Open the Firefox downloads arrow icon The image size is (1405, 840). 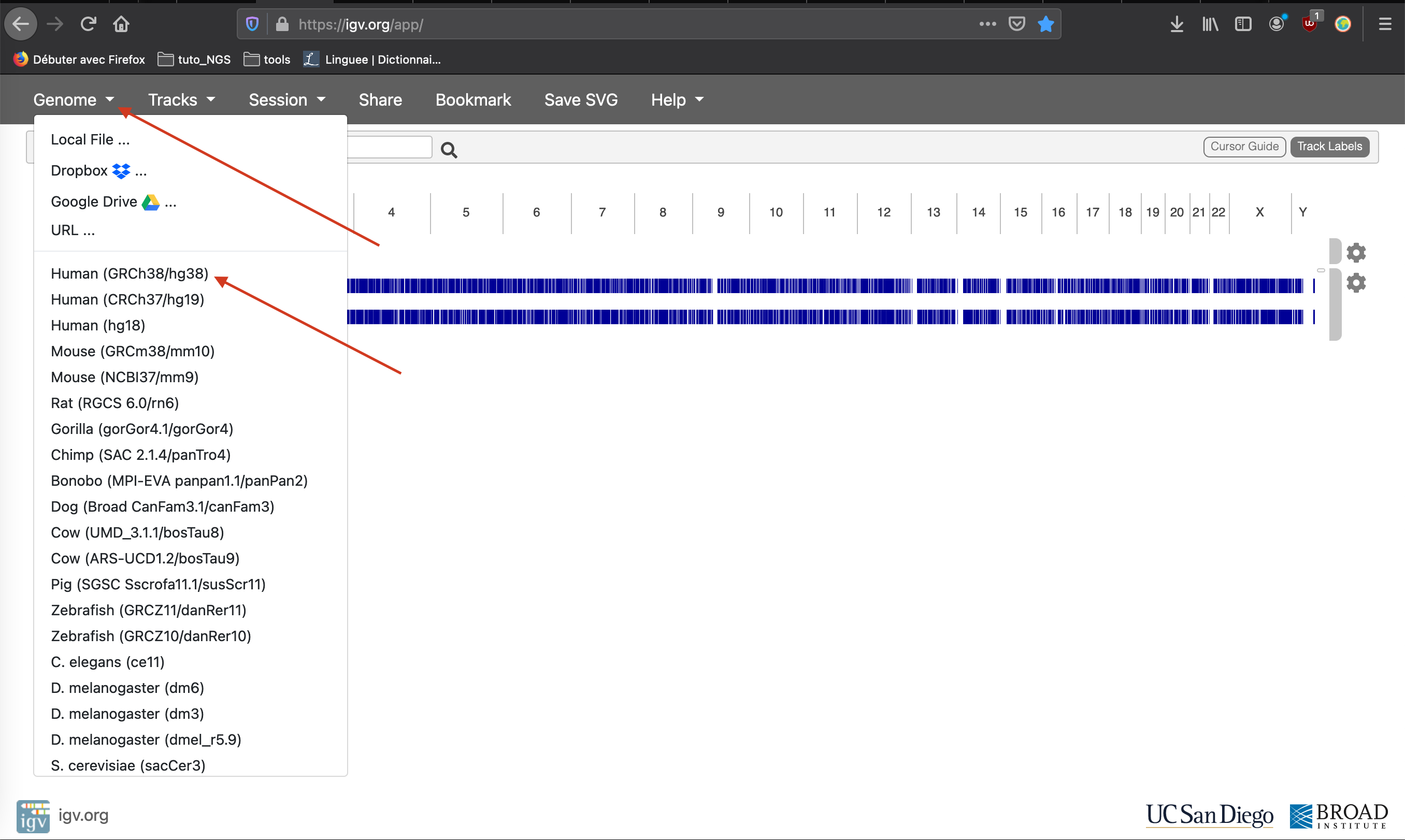pyautogui.click(x=1177, y=24)
